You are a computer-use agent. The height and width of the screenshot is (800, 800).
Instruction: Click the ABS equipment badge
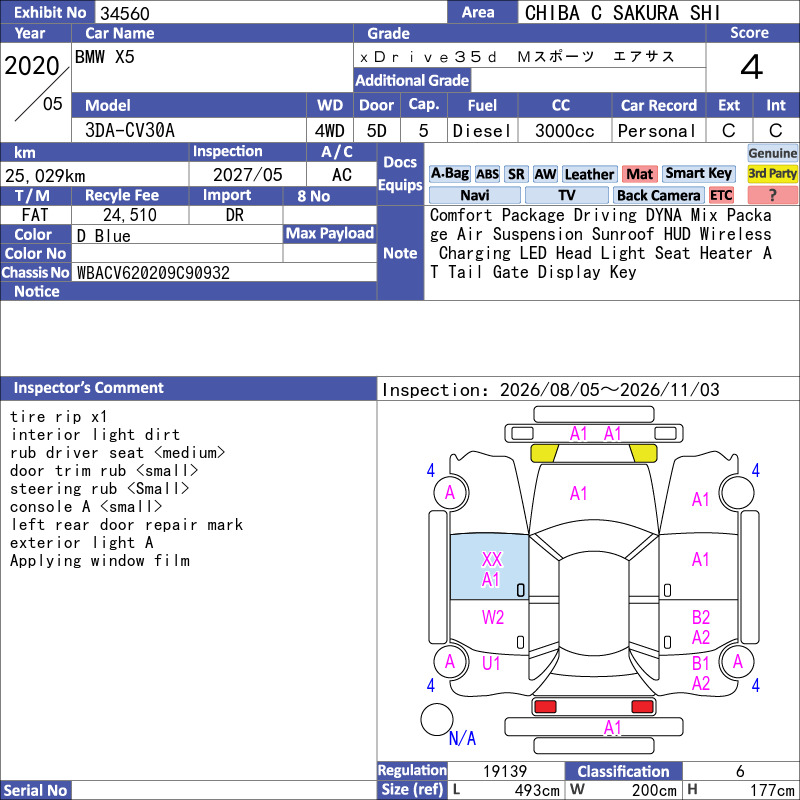point(487,174)
